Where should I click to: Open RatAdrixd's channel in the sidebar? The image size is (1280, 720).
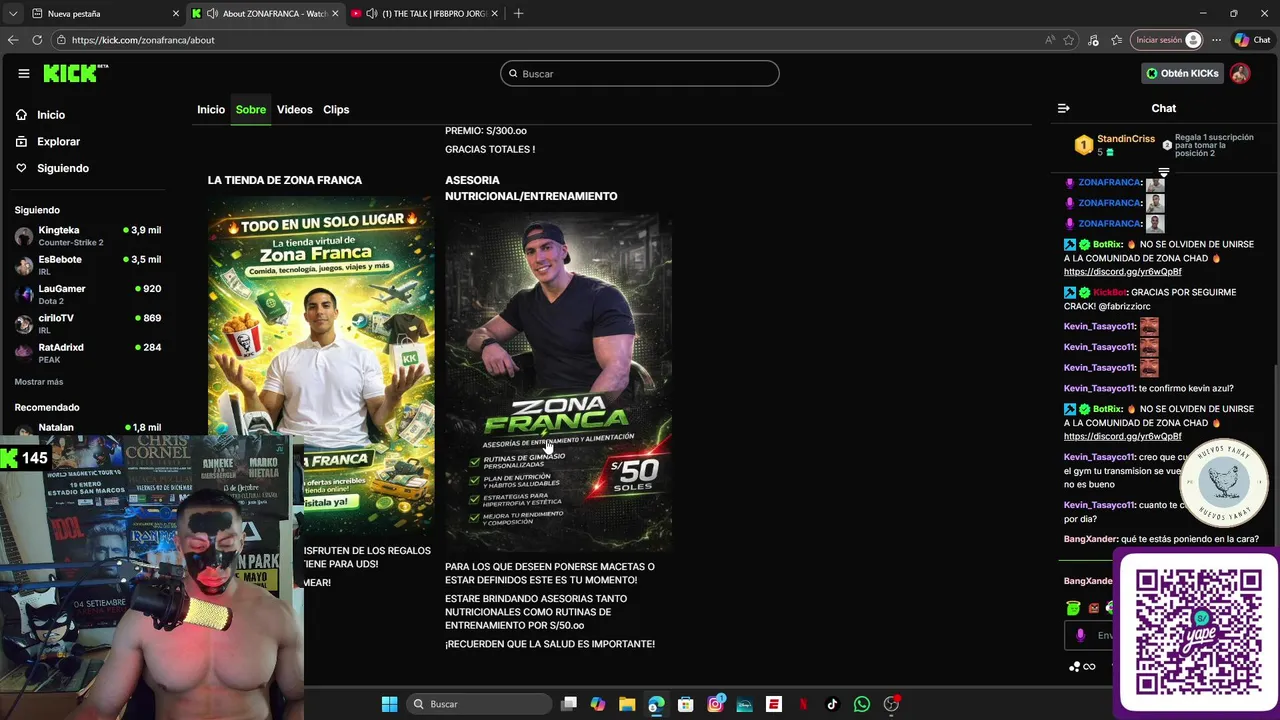tap(88, 352)
